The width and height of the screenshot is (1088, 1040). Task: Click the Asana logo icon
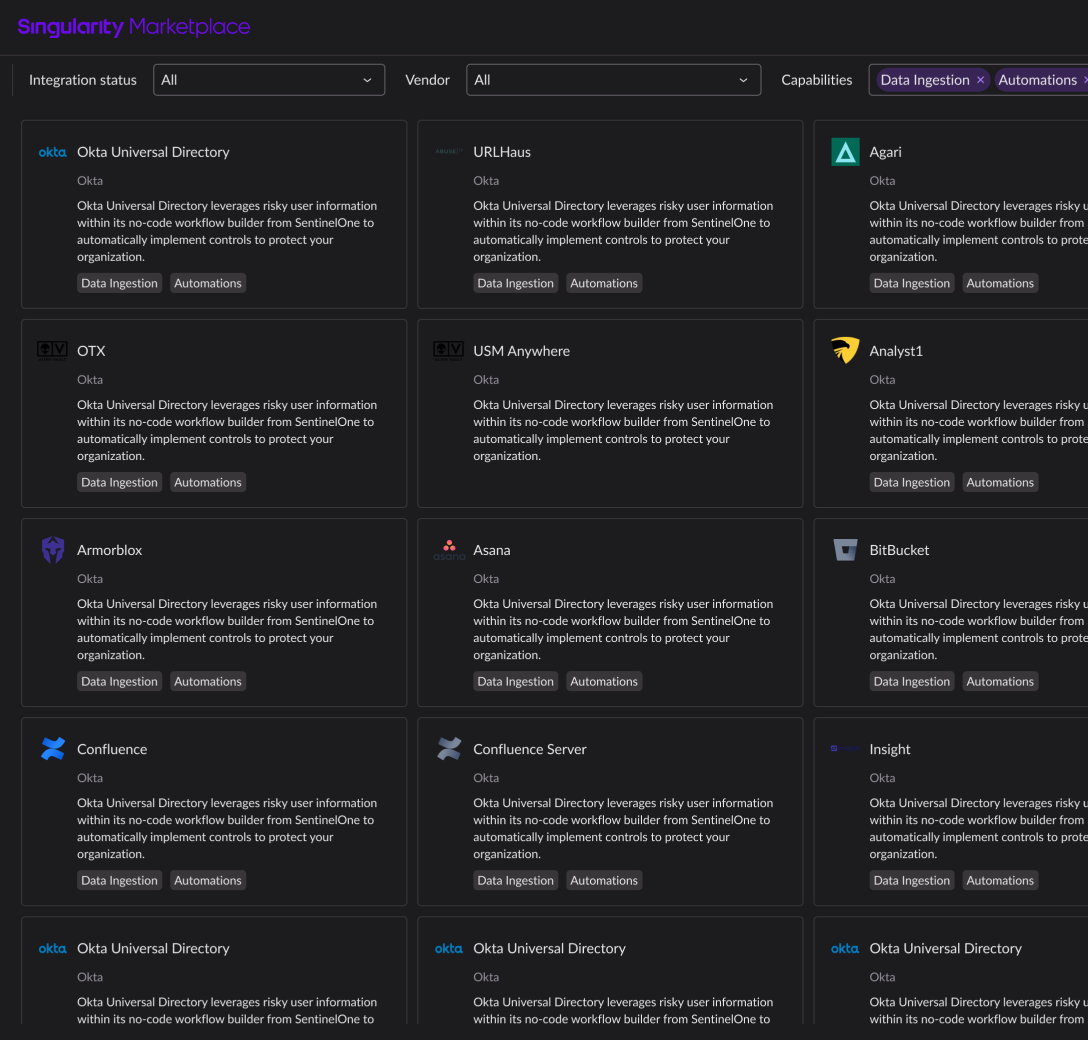(x=449, y=550)
